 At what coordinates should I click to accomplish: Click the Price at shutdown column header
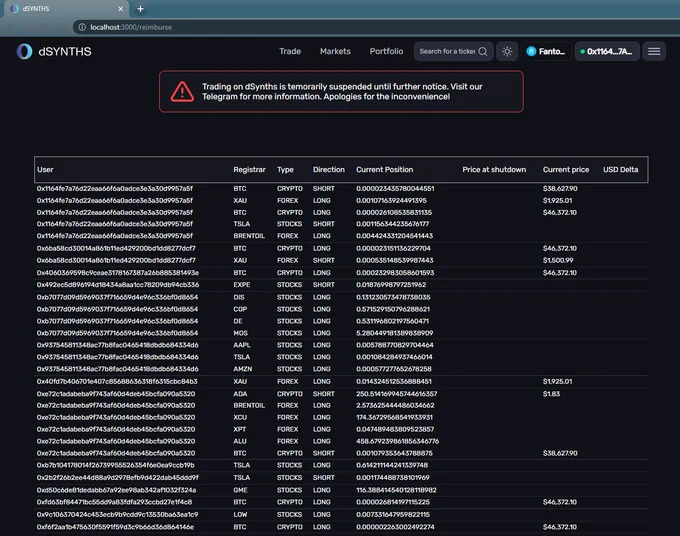(x=494, y=170)
